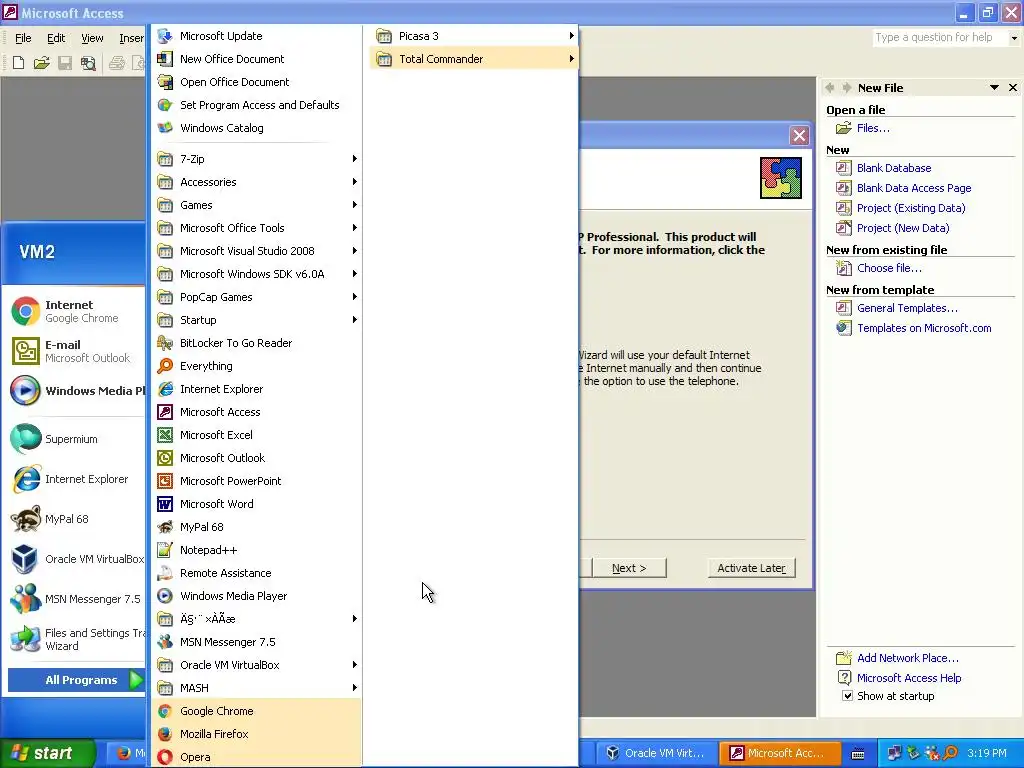
Task: Open Microsoft Update
Action: [x=257, y=36]
